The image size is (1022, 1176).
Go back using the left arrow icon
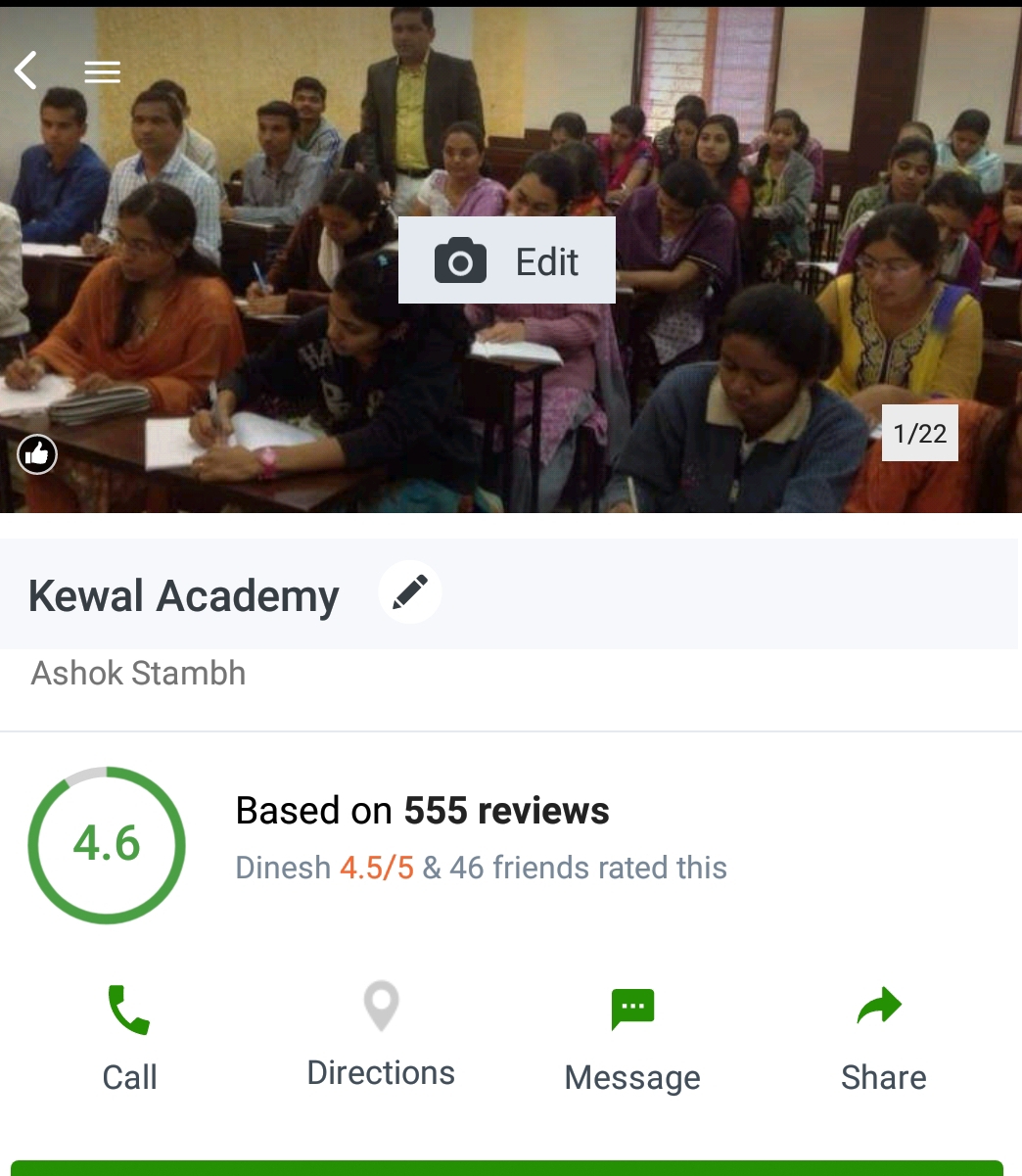[26, 71]
